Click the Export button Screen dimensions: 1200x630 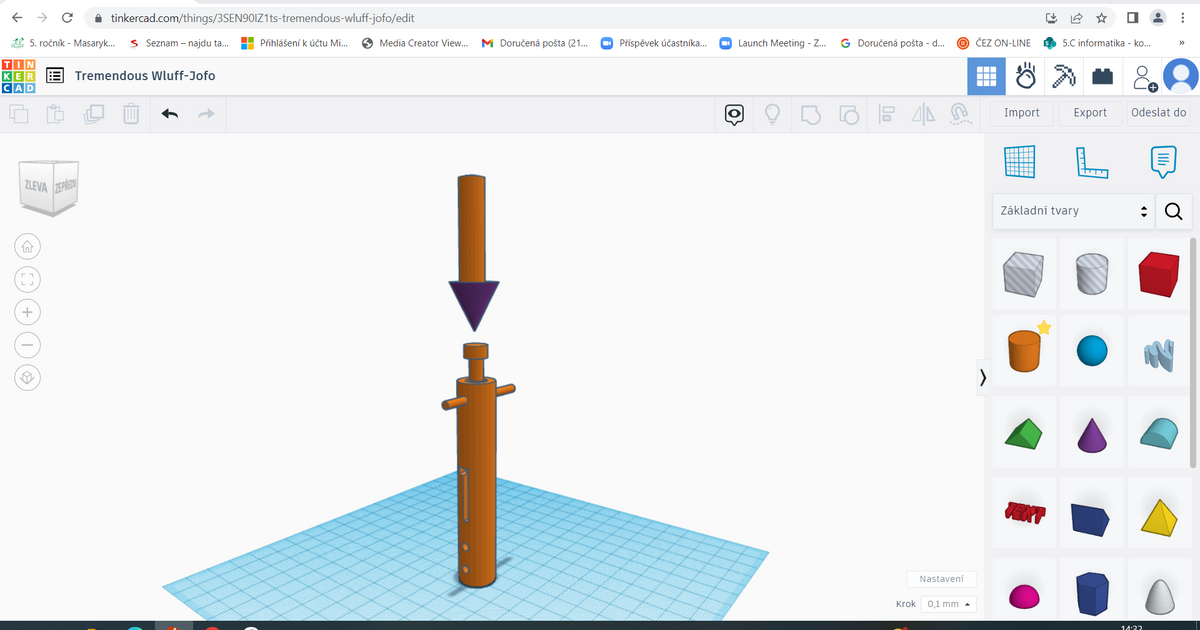[1090, 113]
